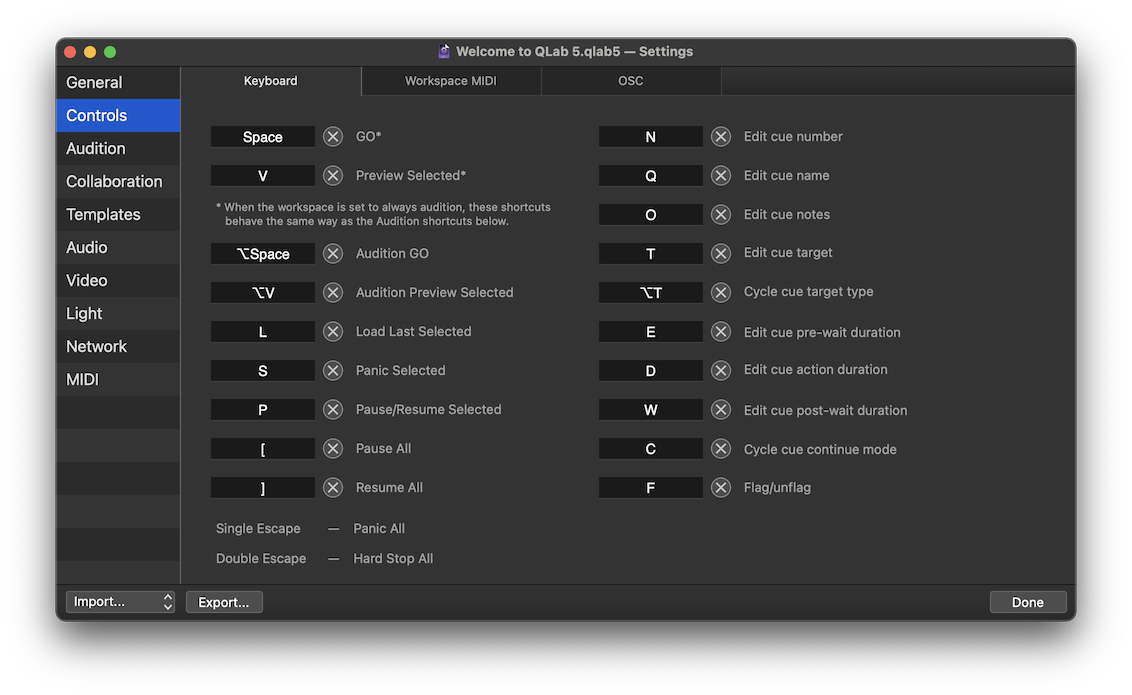
Task: Click the Export button
Action: pyautogui.click(x=224, y=601)
